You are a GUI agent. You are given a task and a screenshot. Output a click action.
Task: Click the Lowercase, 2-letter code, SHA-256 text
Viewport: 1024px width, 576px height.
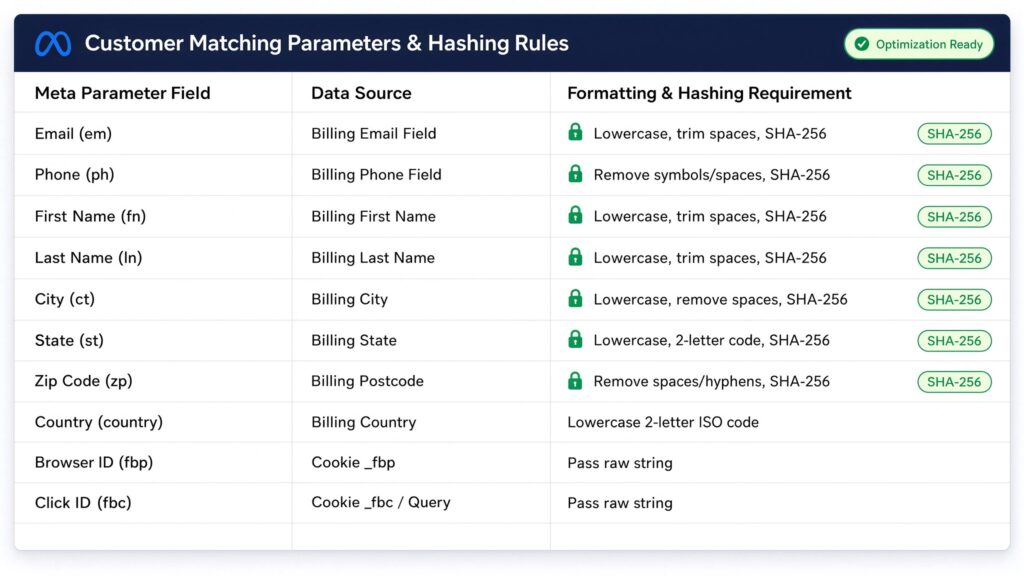[712, 340]
